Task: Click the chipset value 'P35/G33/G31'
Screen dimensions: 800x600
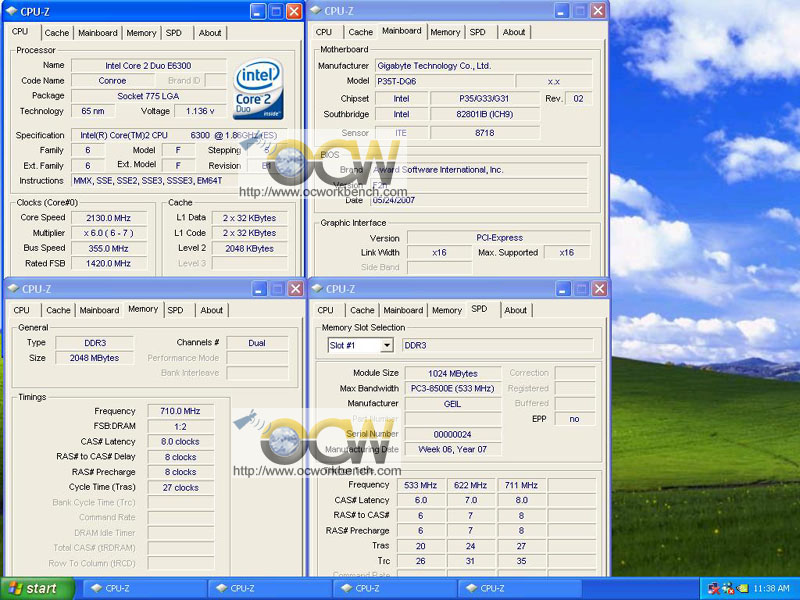Action: pos(484,98)
